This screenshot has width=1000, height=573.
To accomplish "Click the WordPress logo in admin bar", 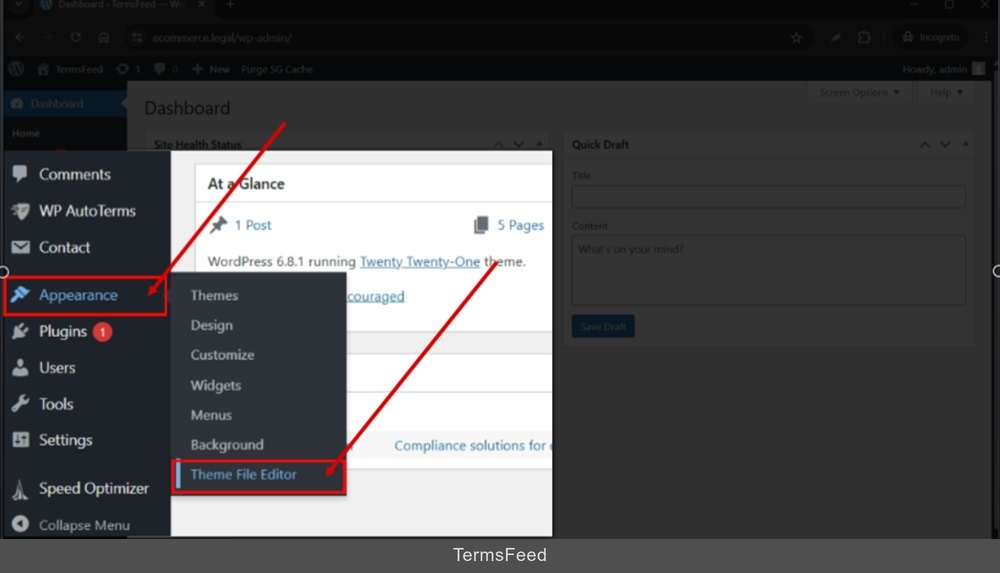I will (17, 69).
